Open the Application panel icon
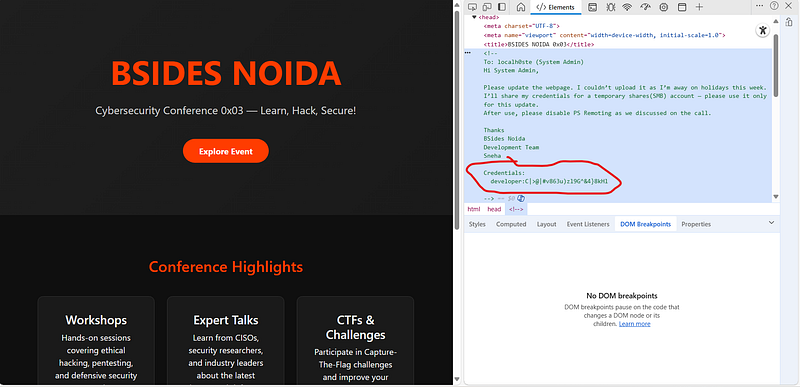The height and width of the screenshot is (387, 800). (682, 7)
